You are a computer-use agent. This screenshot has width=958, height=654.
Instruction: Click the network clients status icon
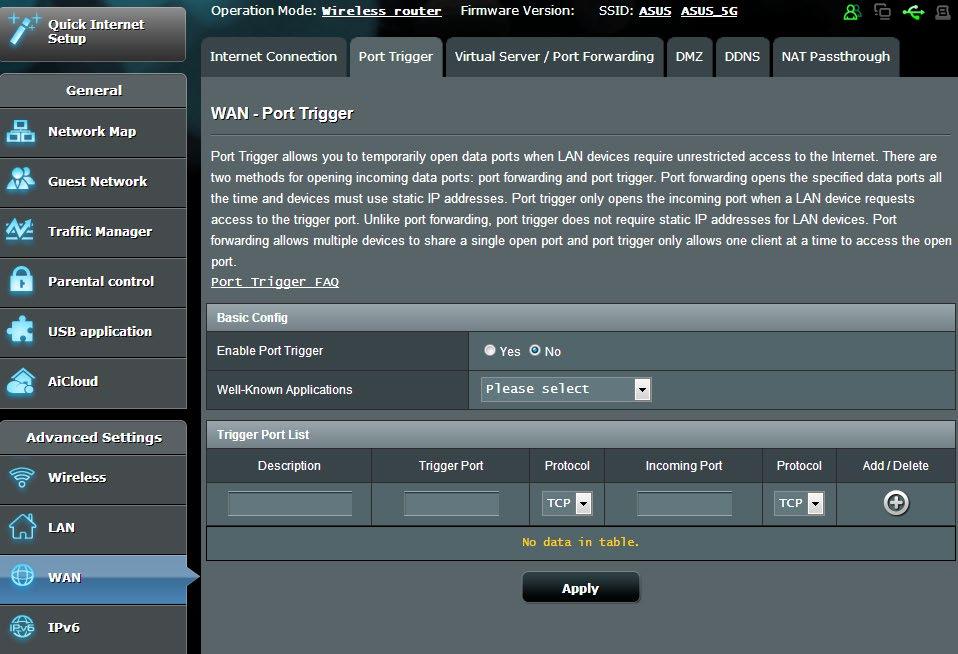[x=882, y=11]
